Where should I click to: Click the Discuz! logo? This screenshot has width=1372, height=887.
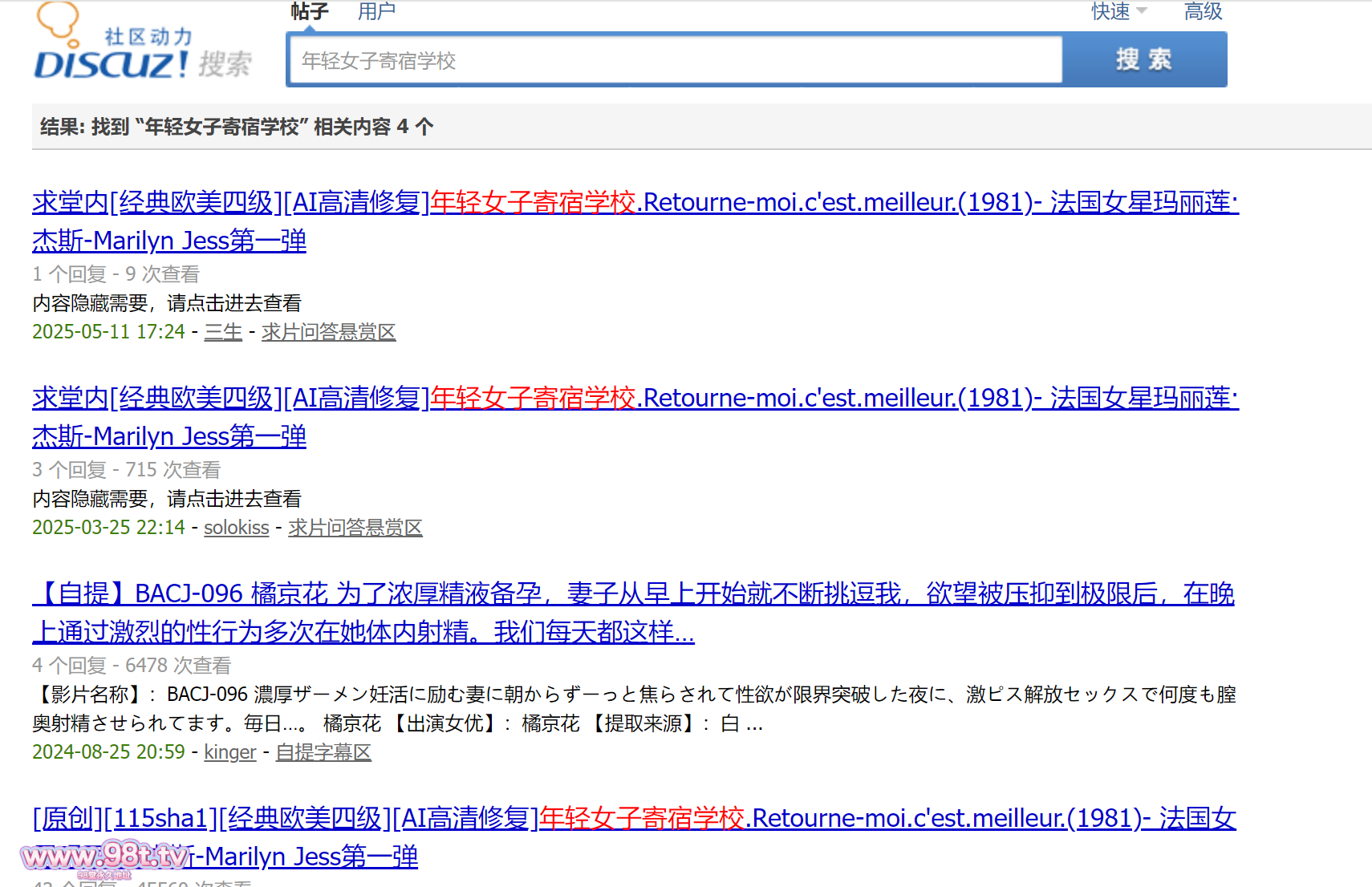click(111, 63)
